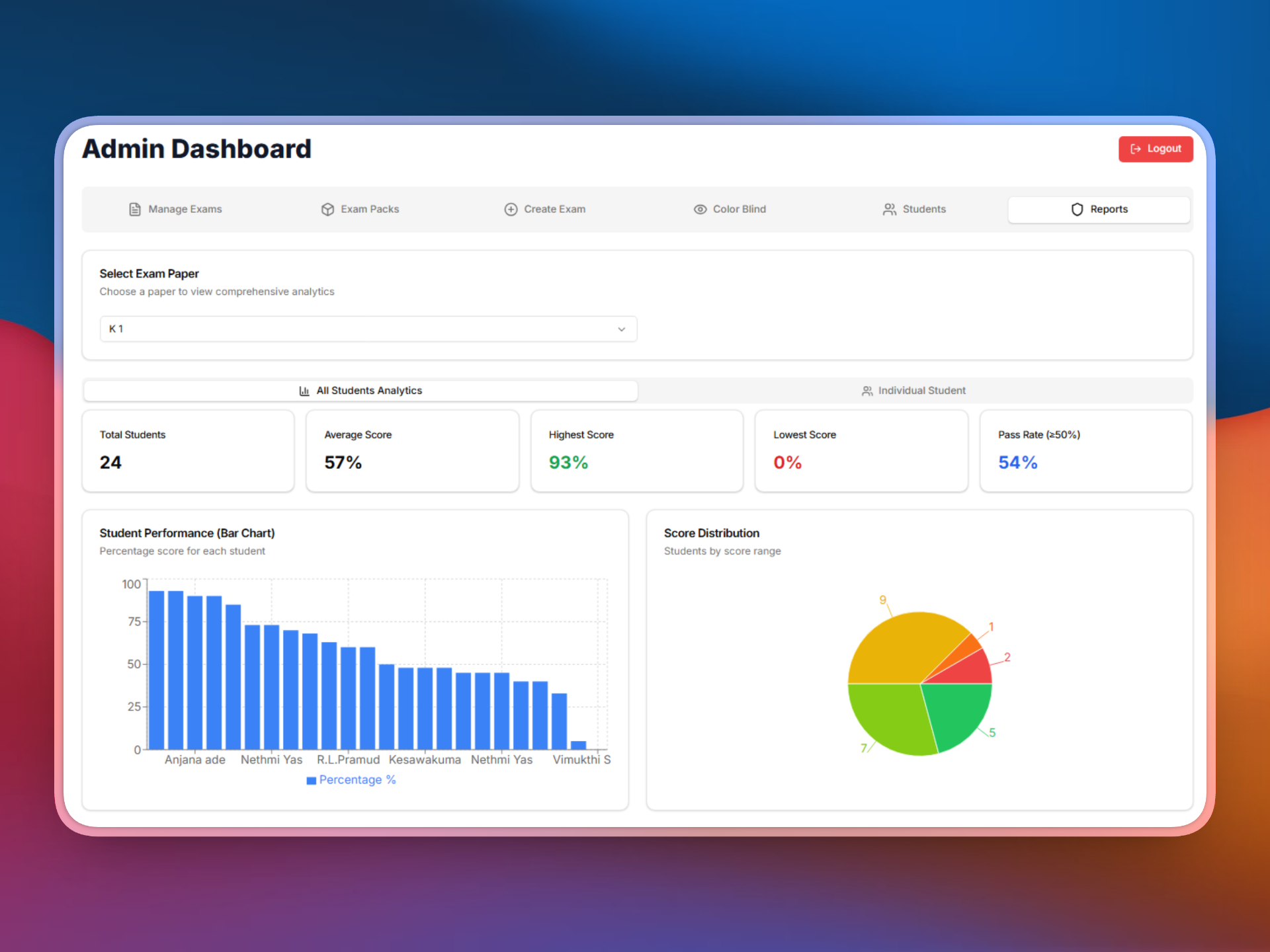Click the user icon beside Individual Student
The width and height of the screenshot is (1270, 952).
867,391
